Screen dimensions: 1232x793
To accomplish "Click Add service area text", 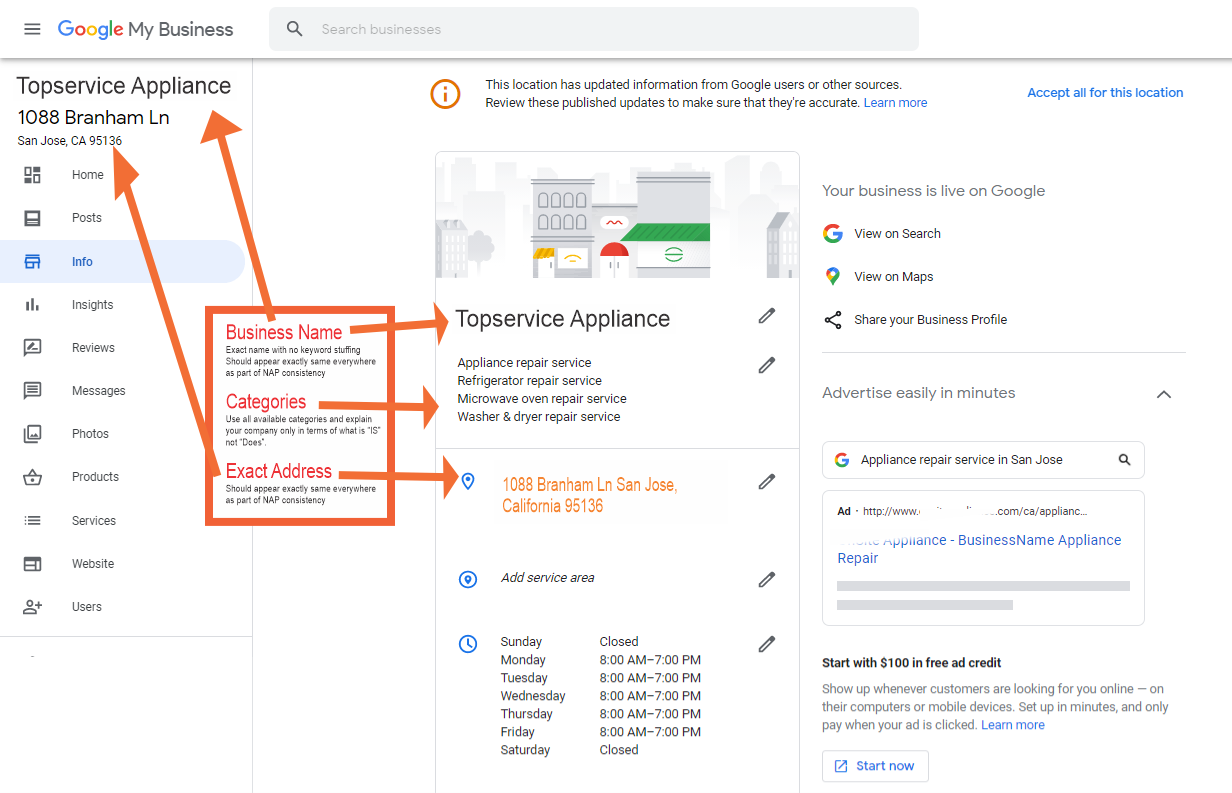I will [x=548, y=578].
